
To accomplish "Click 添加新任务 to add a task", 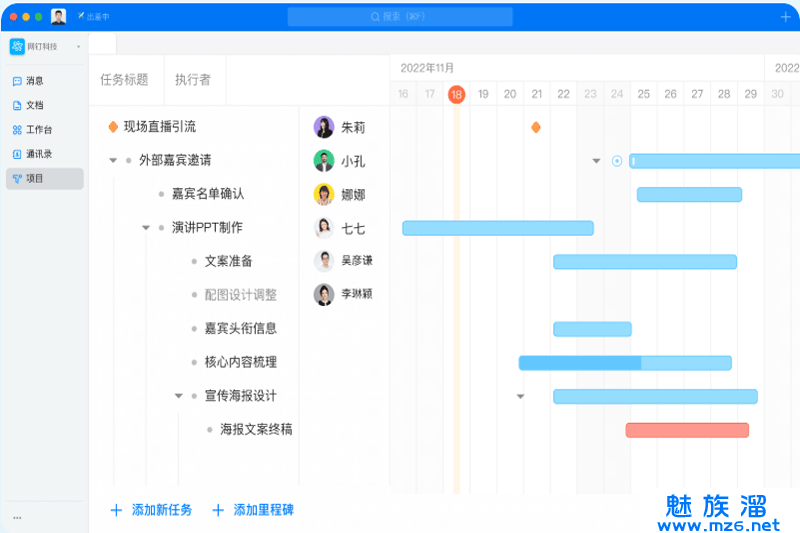I will (x=151, y=510).
